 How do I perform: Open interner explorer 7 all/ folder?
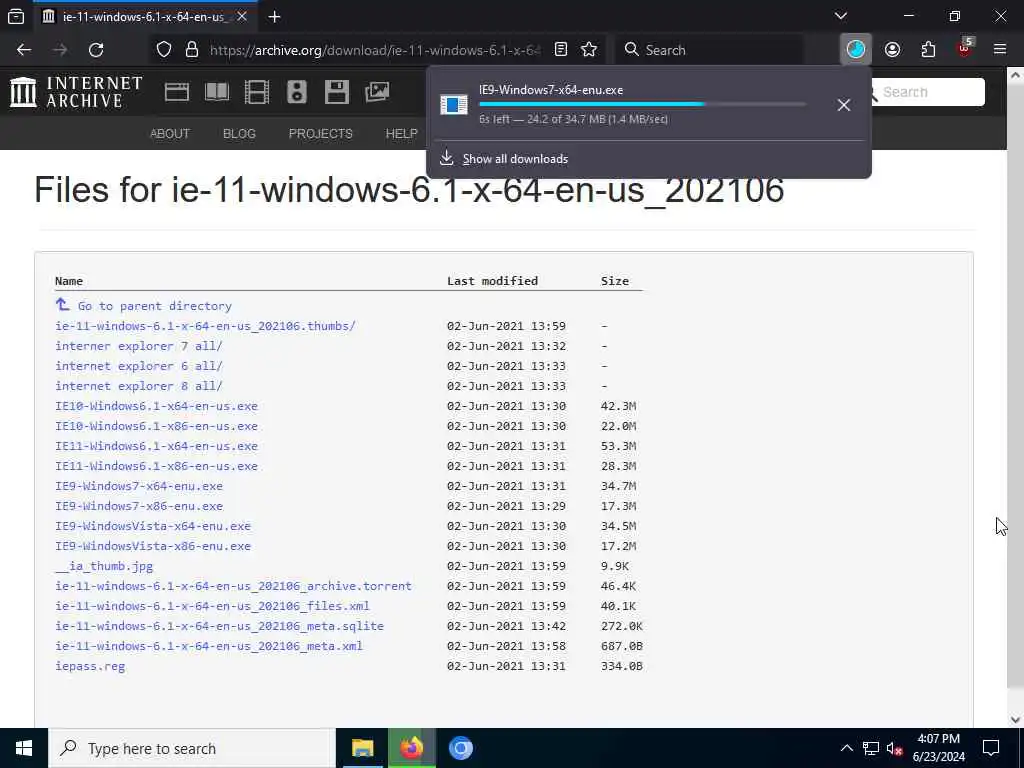(138, 346)
